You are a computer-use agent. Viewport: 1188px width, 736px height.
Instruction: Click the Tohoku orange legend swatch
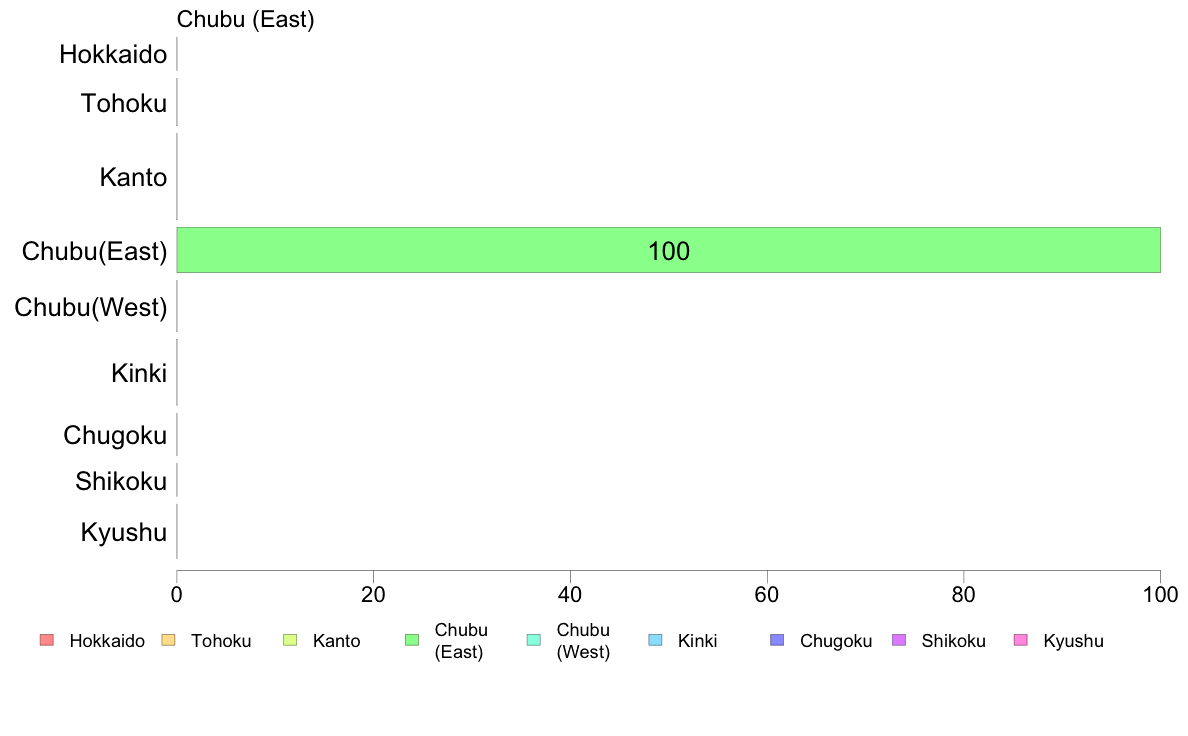[168, 641]
